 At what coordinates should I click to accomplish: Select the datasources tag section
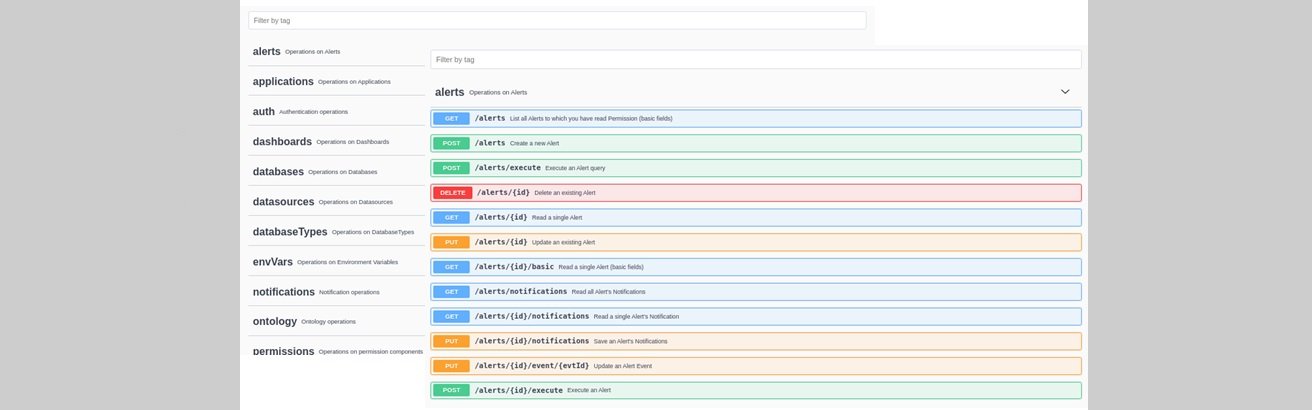[283, 202]
